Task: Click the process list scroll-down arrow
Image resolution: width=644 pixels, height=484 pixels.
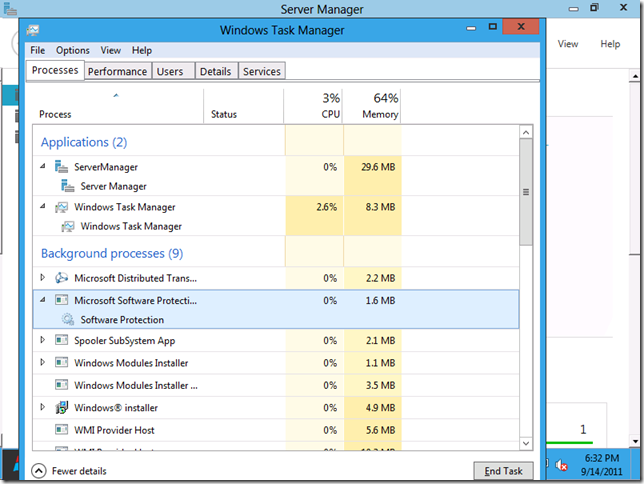Action: [x=526, y=443]
